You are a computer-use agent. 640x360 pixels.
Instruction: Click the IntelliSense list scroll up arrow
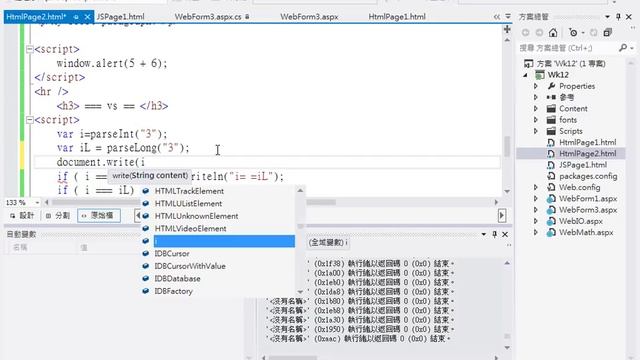tap(300, 190)
